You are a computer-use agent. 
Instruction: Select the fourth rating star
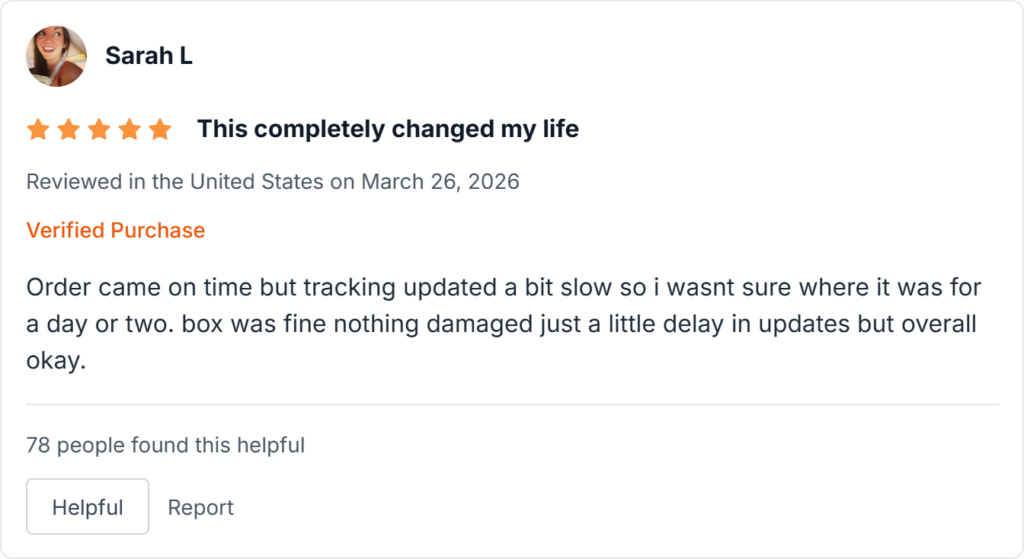[x=129, y=130]
